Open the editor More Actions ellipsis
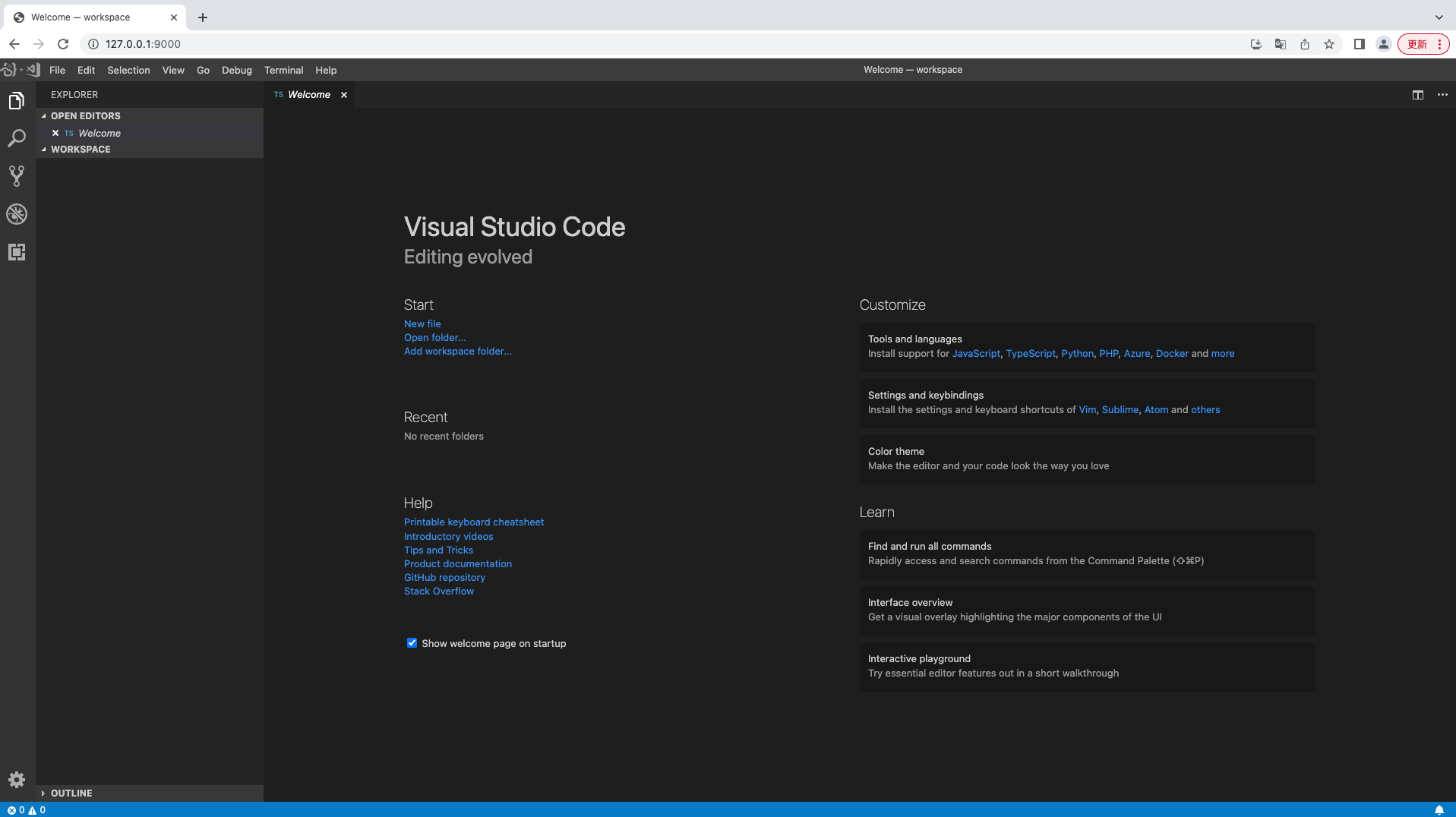 [1442, 95]
